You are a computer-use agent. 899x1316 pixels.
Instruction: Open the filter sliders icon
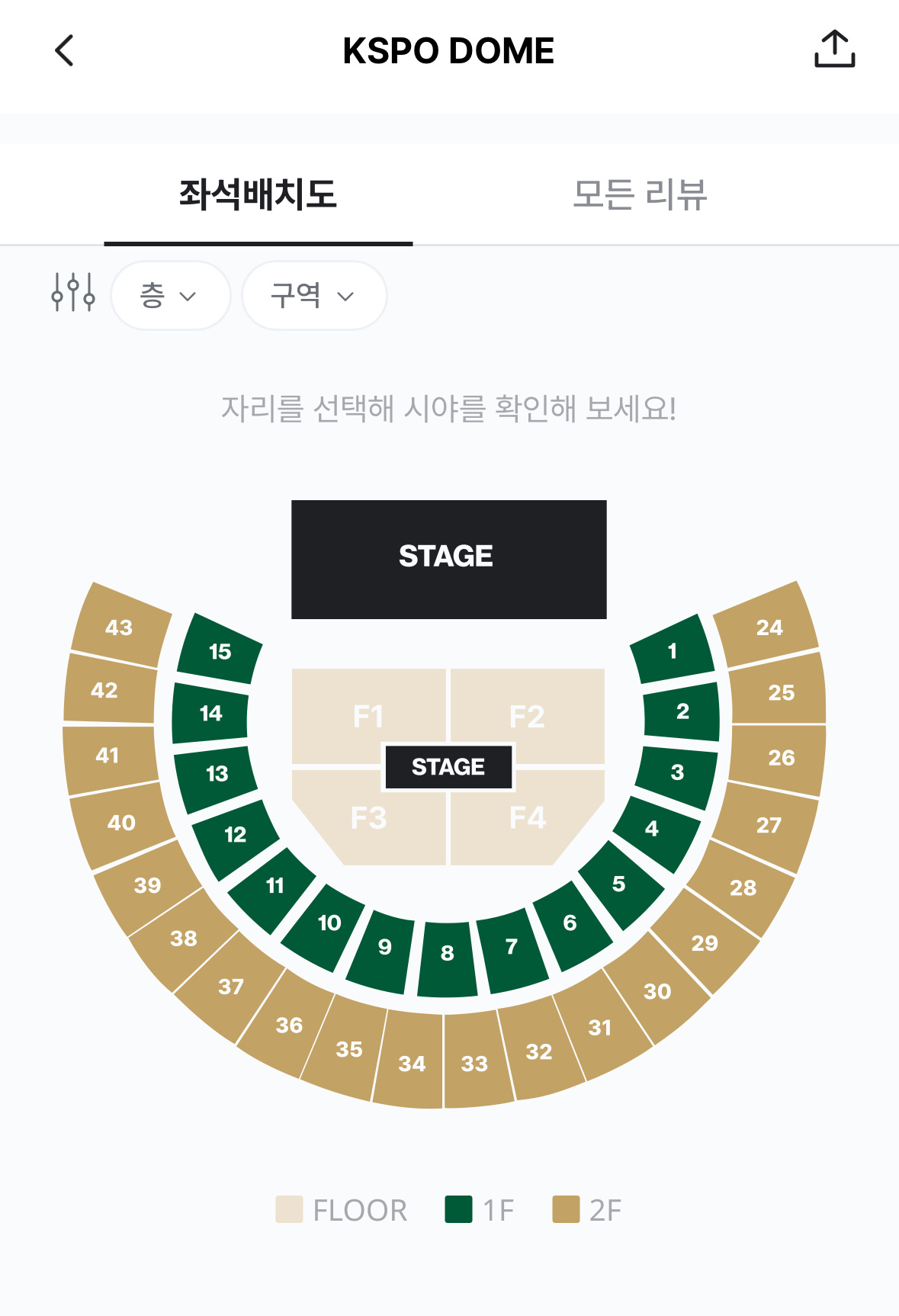coord(73,293)
